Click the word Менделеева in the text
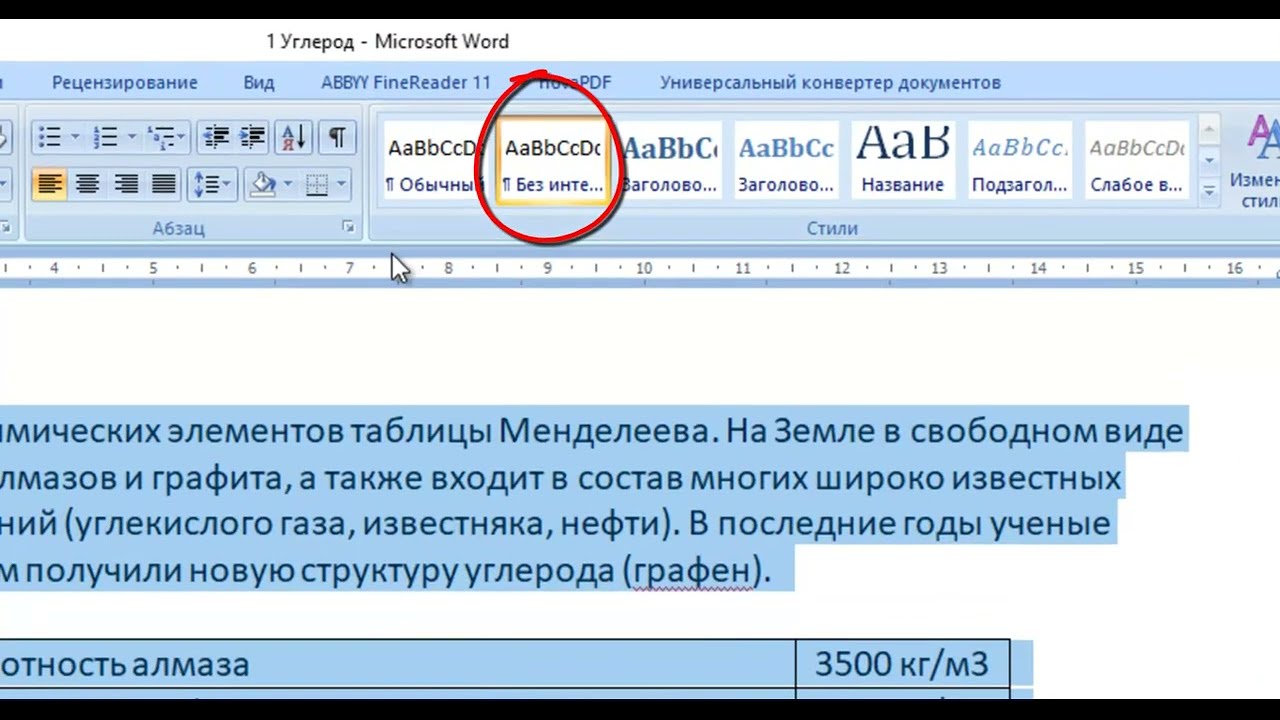The image size is (1280, 720). pyautogui.click(x=604, y=431)
